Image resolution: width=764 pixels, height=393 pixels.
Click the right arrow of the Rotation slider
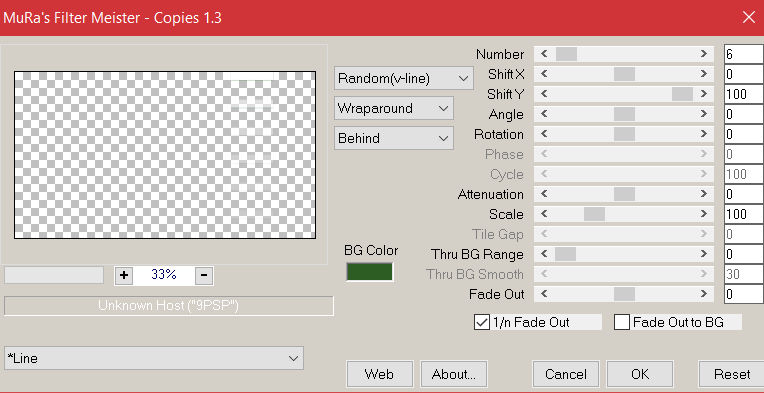(x=704, y=134)
